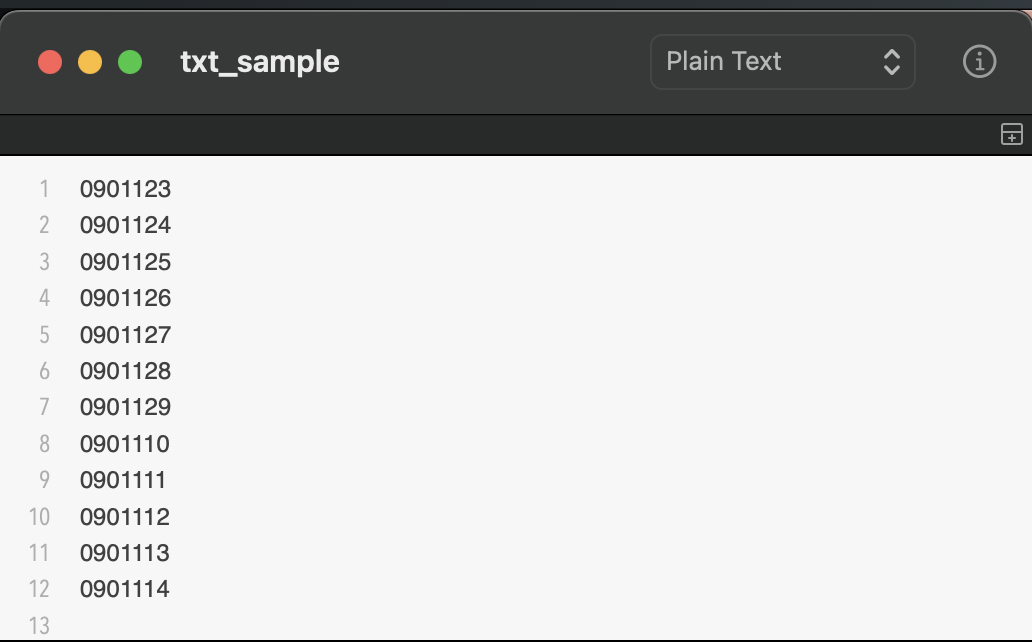The height and width of the screenshot is (642, 1032).
Task: Click line number 1 in the gutter
Action: (44, 189)
